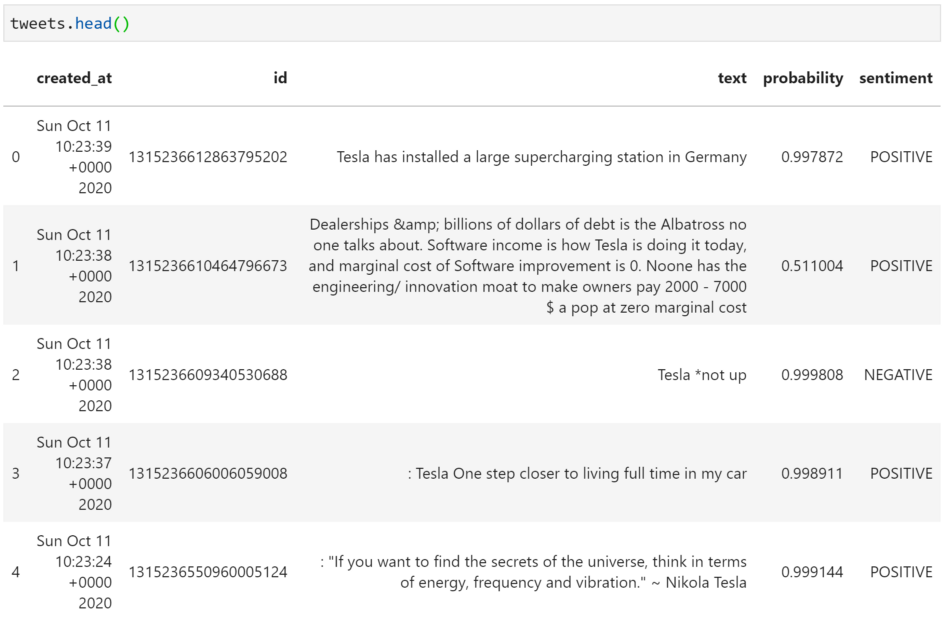Click row index 1
The width and height of the screenshot is (945, 617).
click(16, 266)
